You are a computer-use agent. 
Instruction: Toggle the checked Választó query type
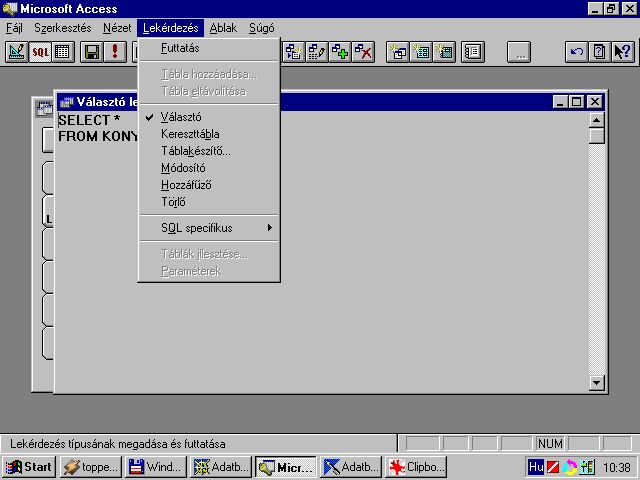(x=209, y=117)
